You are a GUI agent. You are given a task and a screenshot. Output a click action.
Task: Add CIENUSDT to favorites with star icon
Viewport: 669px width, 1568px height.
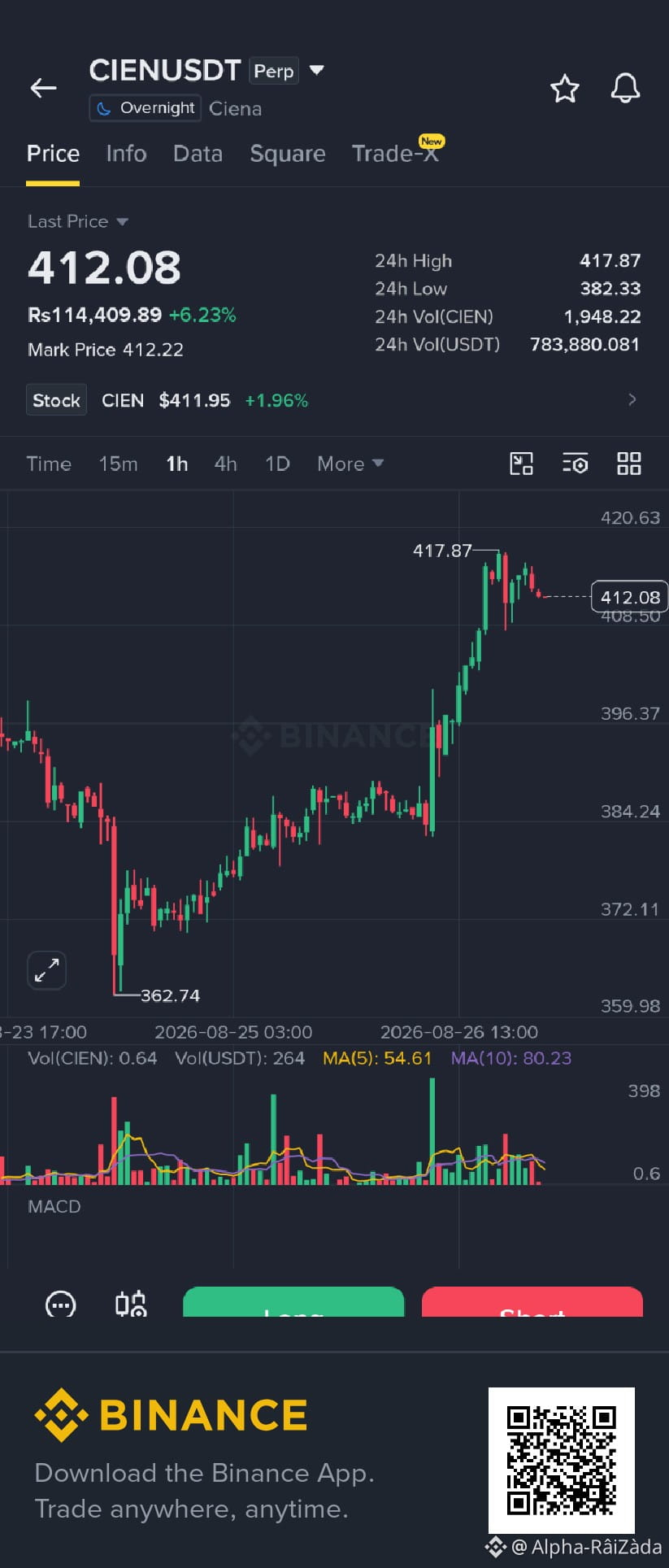click(564, 88)
